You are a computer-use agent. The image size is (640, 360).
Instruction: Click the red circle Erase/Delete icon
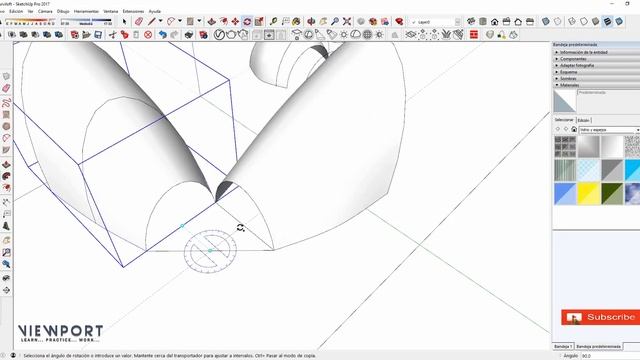click(148, 35)
